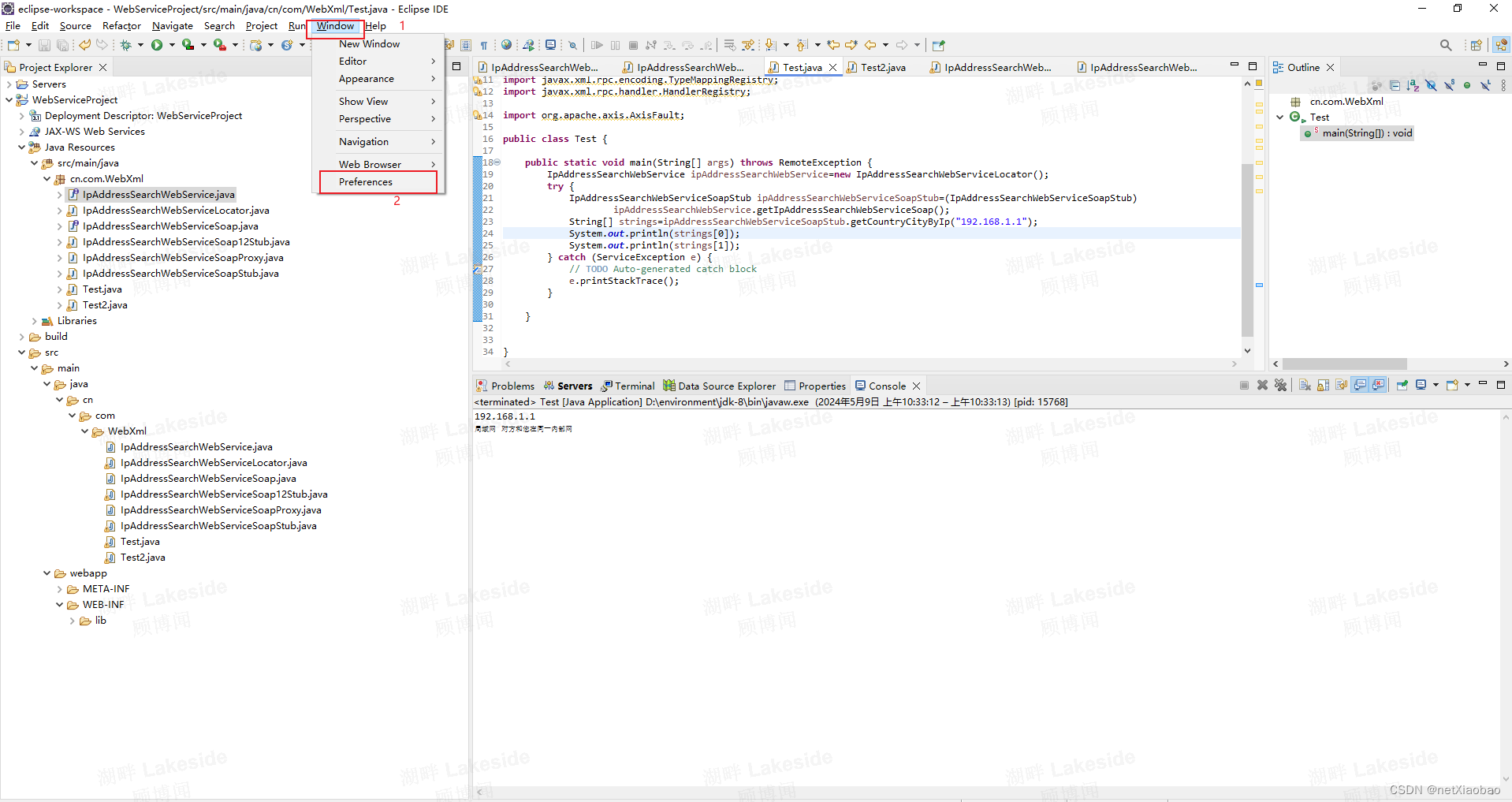Select the Debug toolbar icon
The width and height of the screenshot is (1512, 802).
[127, 45]
